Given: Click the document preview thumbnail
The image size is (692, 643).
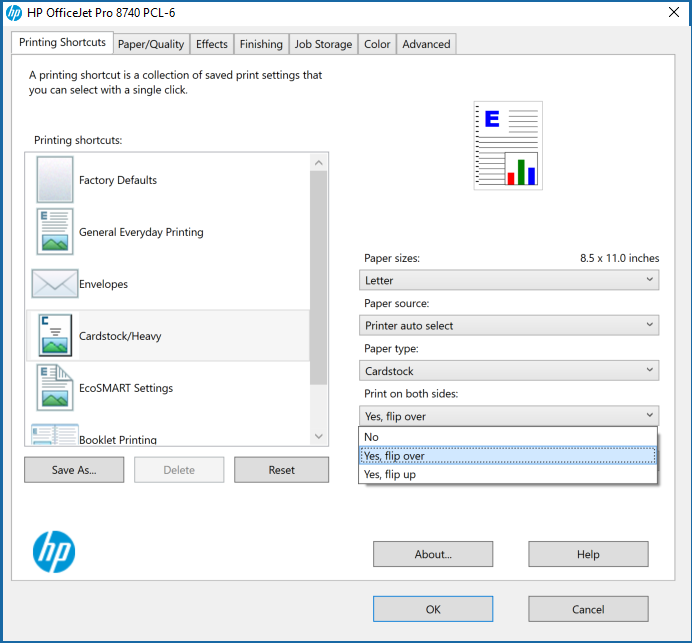Looking at the screenshot, I should click(x=508, y=146).
